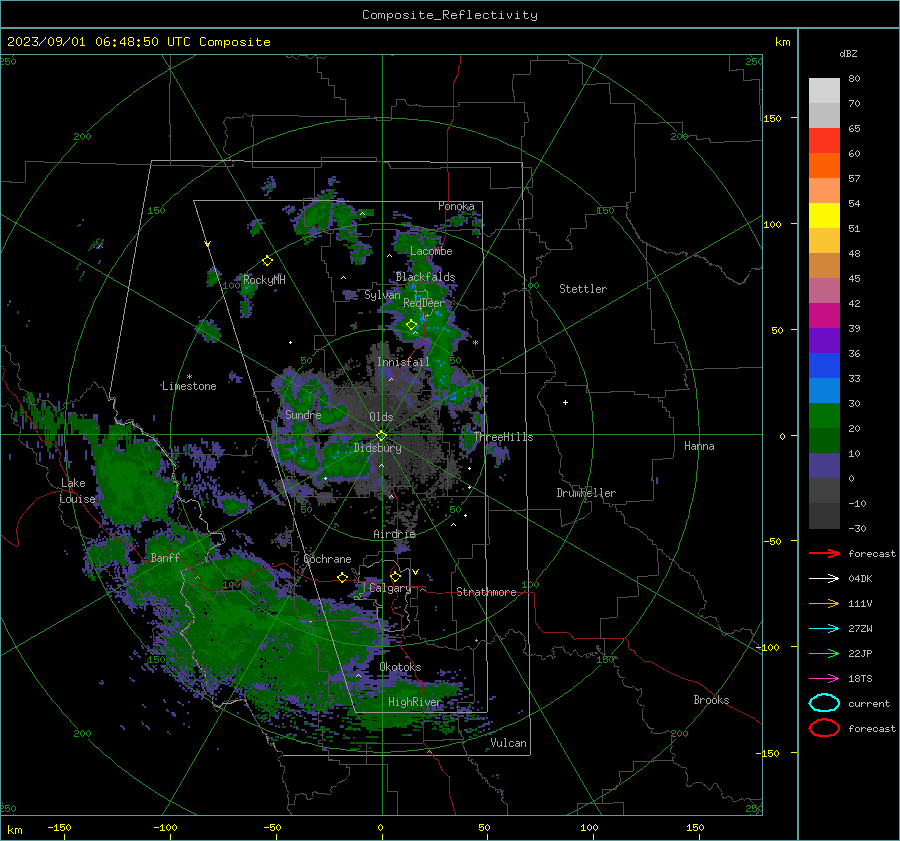
Task: Click the yellow diamond radar center above Didsbury
Action: [x=381, y=436]
